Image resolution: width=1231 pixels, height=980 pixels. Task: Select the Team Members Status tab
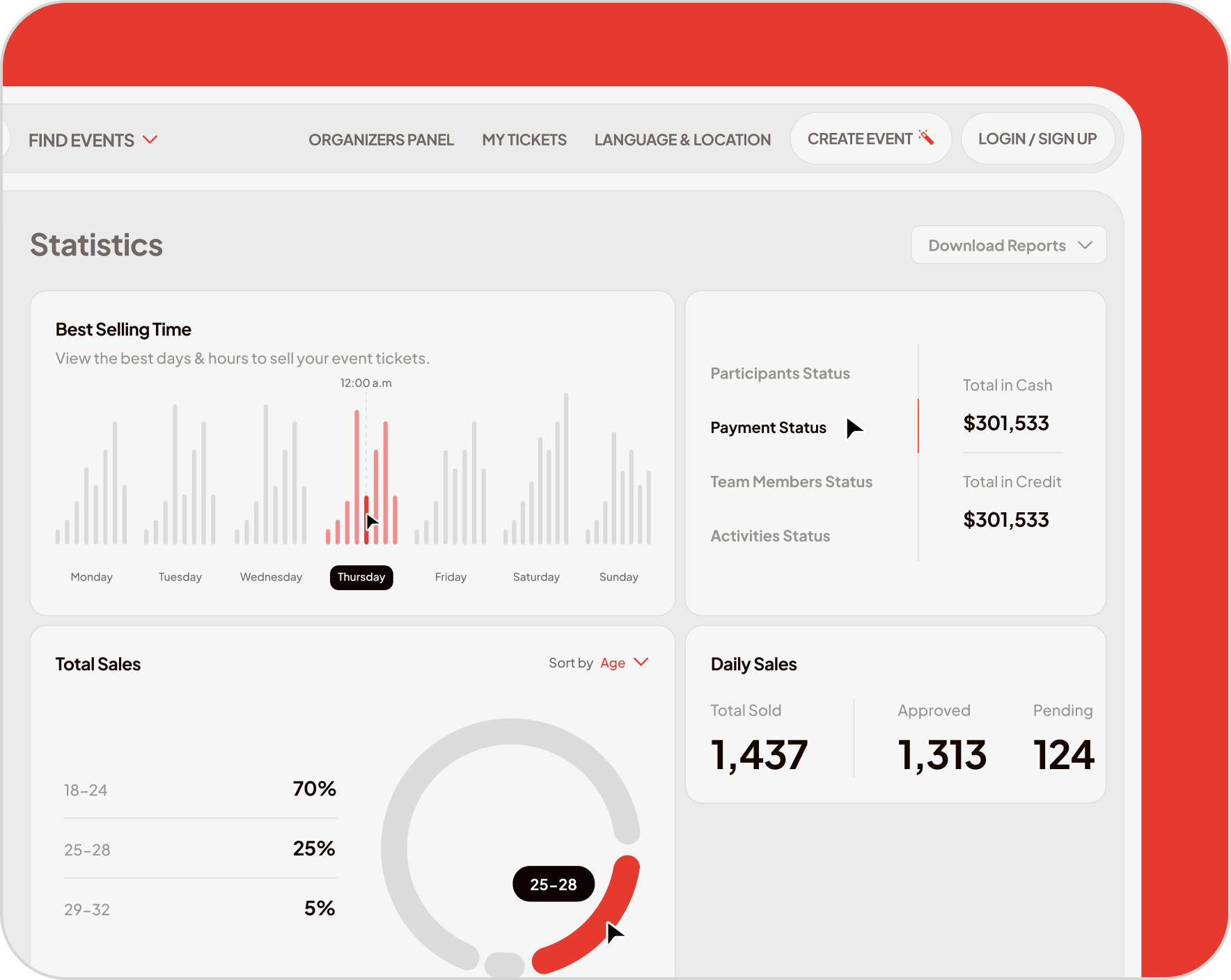tap(791, 482)
